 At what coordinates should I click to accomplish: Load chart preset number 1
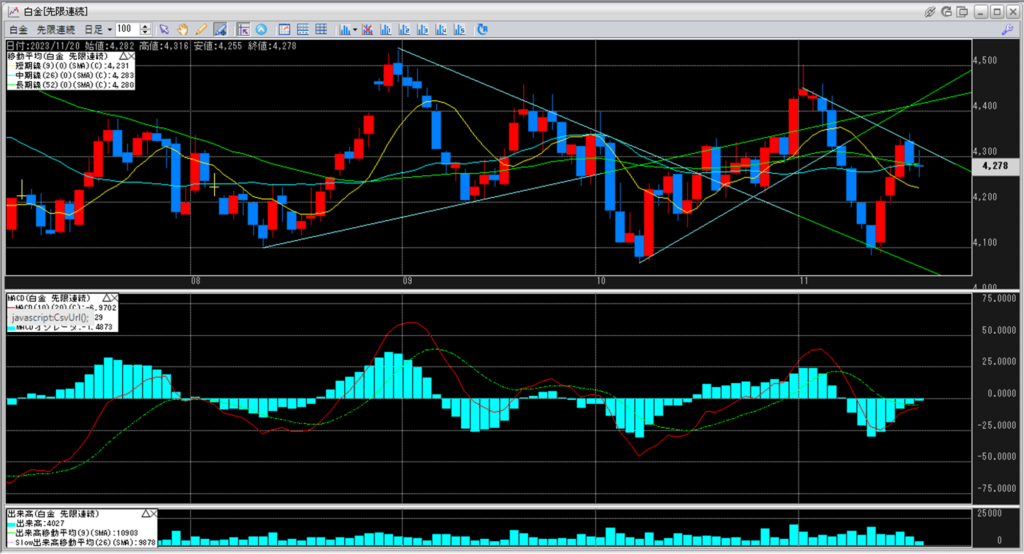(385, 29)
